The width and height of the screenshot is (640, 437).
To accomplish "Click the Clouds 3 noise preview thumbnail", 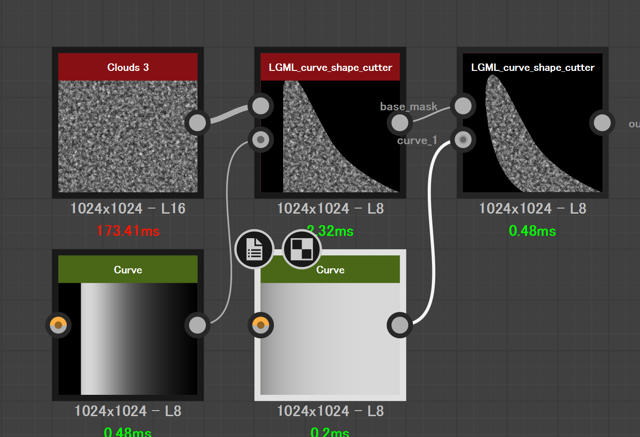I will click(x=128, y=137).
